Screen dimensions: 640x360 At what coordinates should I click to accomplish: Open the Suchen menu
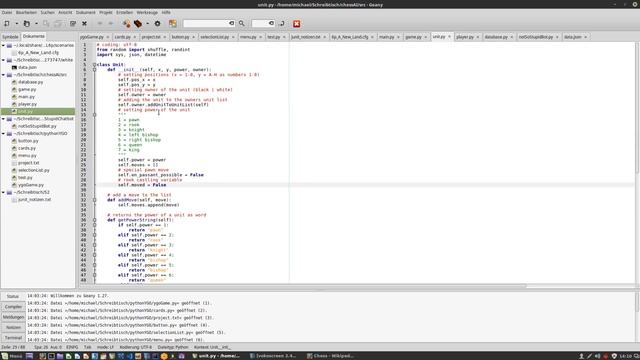tap(47, 13)
